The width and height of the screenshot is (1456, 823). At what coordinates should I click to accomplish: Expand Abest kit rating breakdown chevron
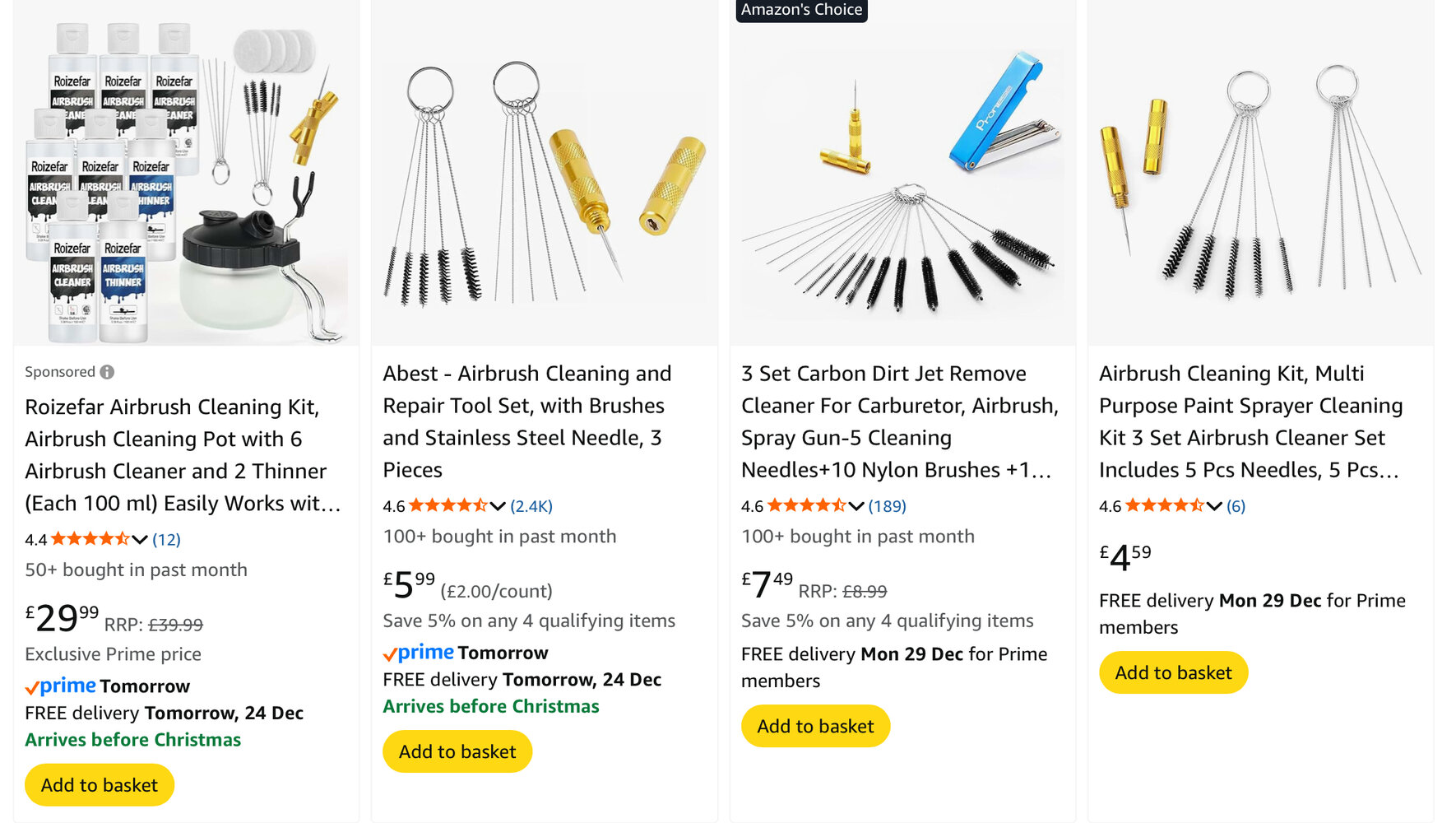(x=498, y=506)
